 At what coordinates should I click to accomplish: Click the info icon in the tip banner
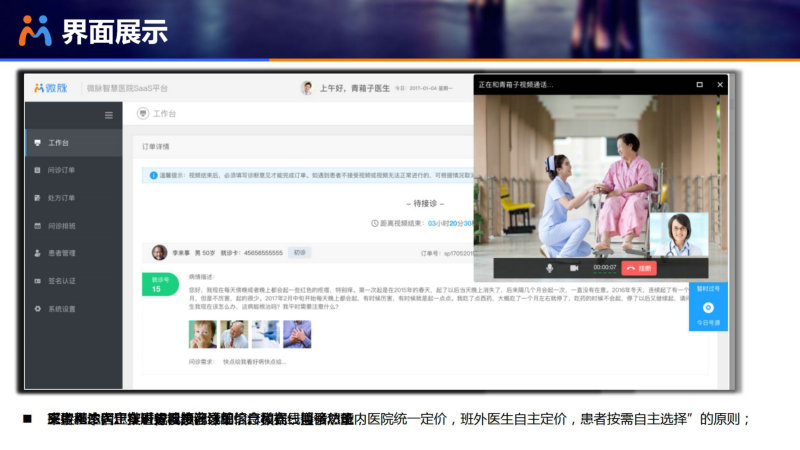coord(153,176)
